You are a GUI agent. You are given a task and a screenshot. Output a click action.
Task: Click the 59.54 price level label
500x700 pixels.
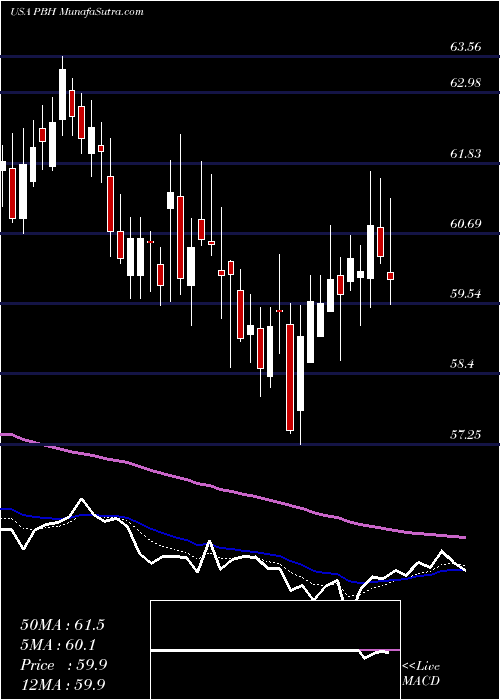tap(466, 293)
